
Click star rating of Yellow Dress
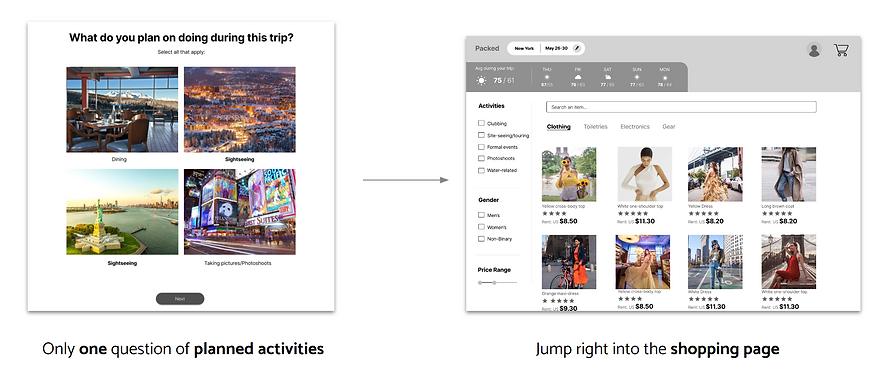click(x=703, y=213)
